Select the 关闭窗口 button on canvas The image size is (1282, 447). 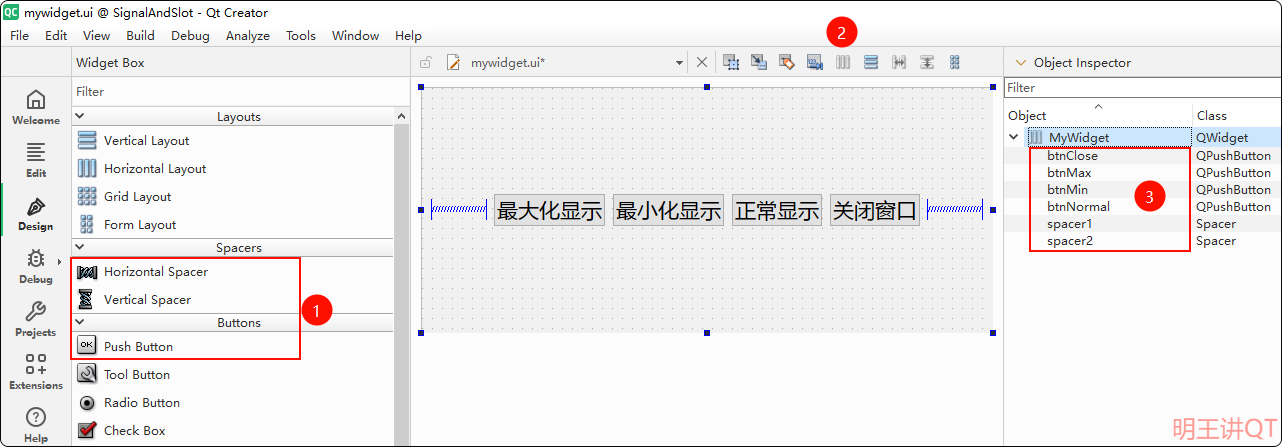875,210
